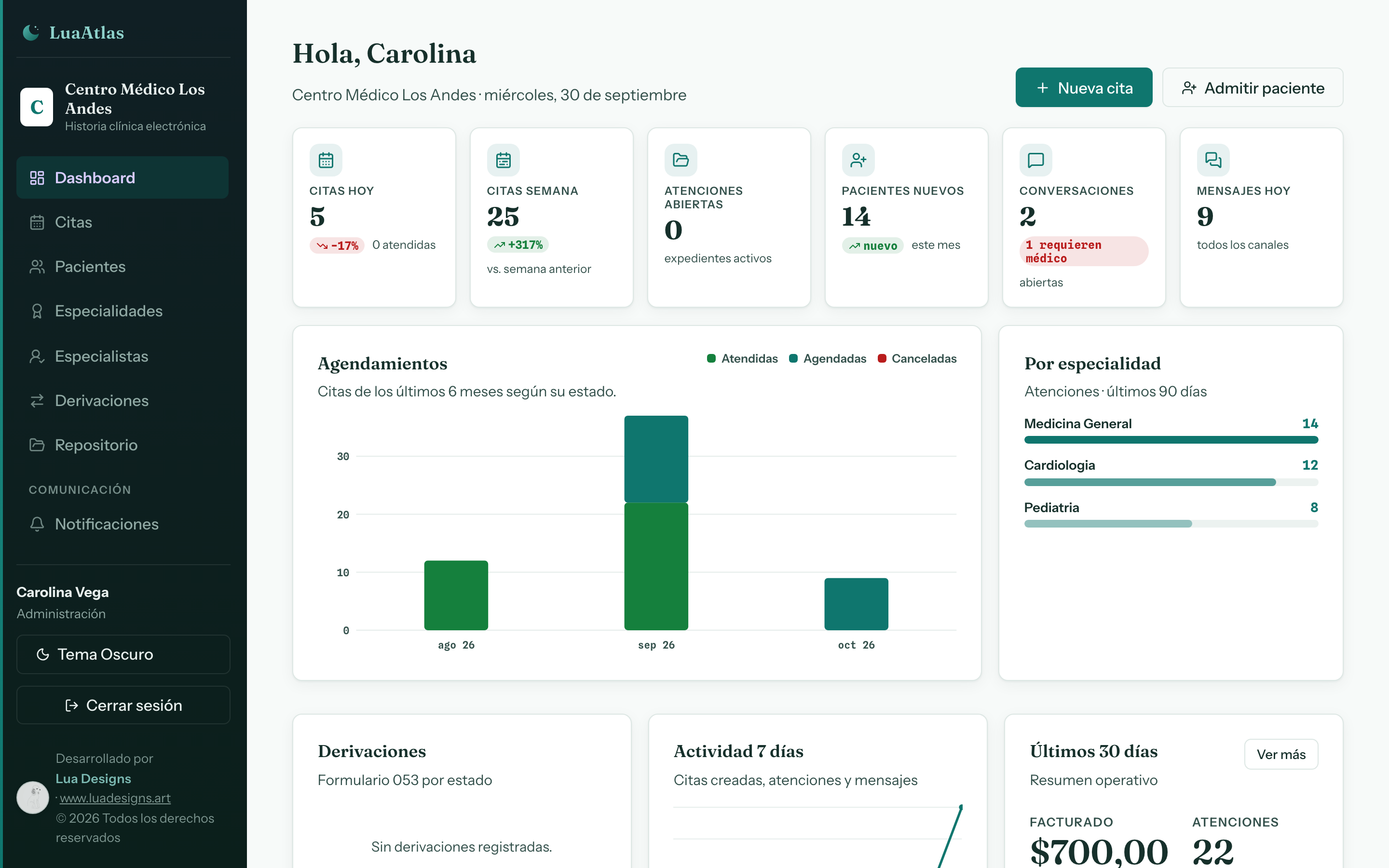Screen dimensions: 1389x868
Task: Click the Citas Semana value 25
Action: 503,217
